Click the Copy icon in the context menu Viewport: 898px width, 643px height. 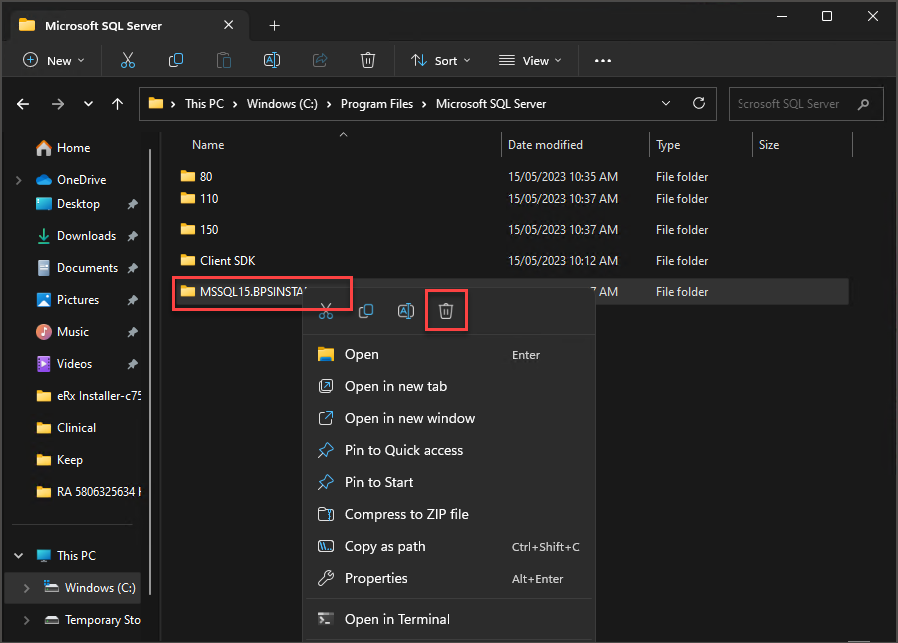366,311
